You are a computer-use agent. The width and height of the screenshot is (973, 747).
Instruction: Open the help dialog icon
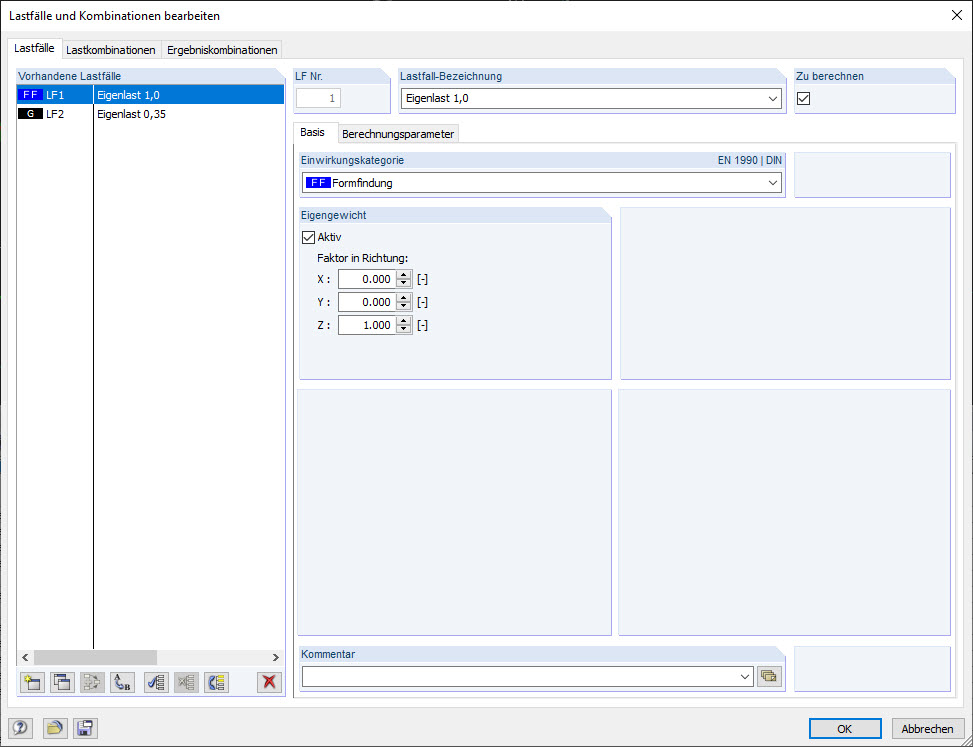pyautogui.click(x=20, y=728)
